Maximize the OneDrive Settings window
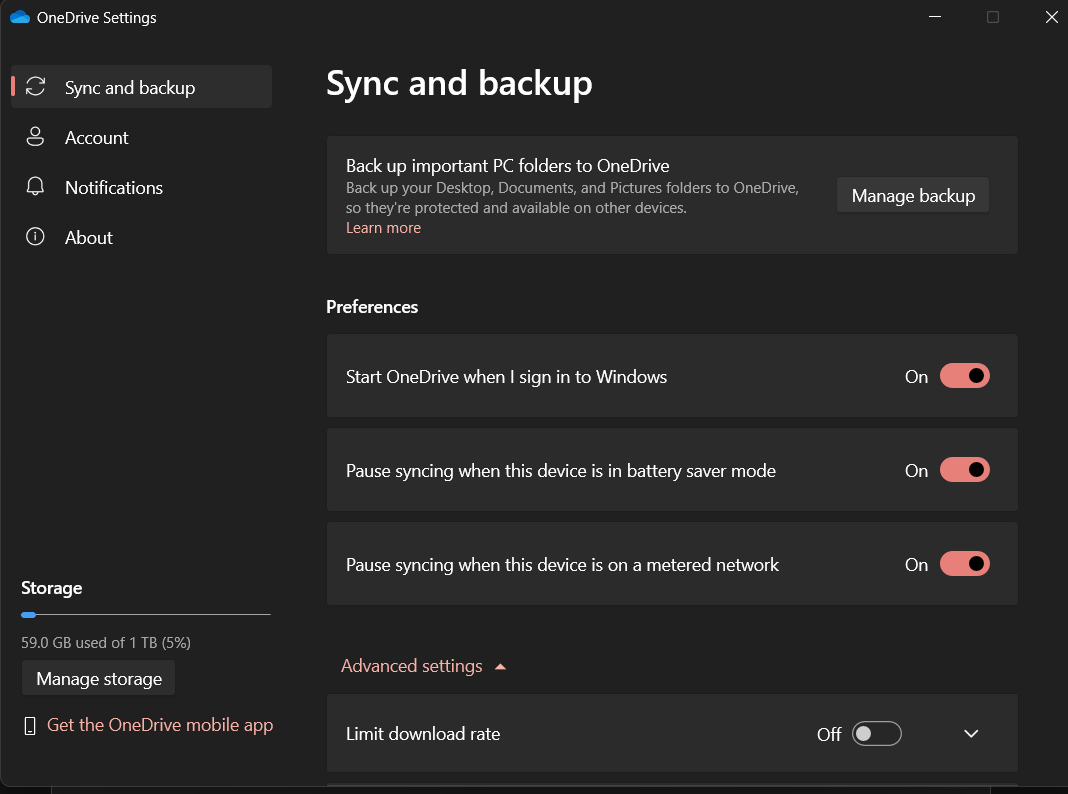The height and width of the screenshot is (794, 1068). click(993, 17)
